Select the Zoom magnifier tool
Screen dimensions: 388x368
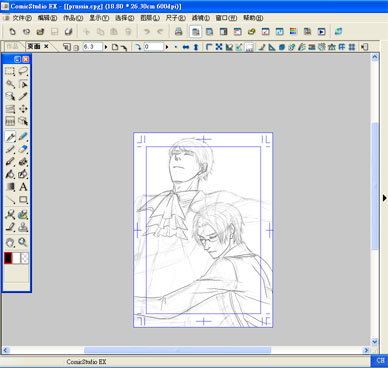(x=23, y=242)
